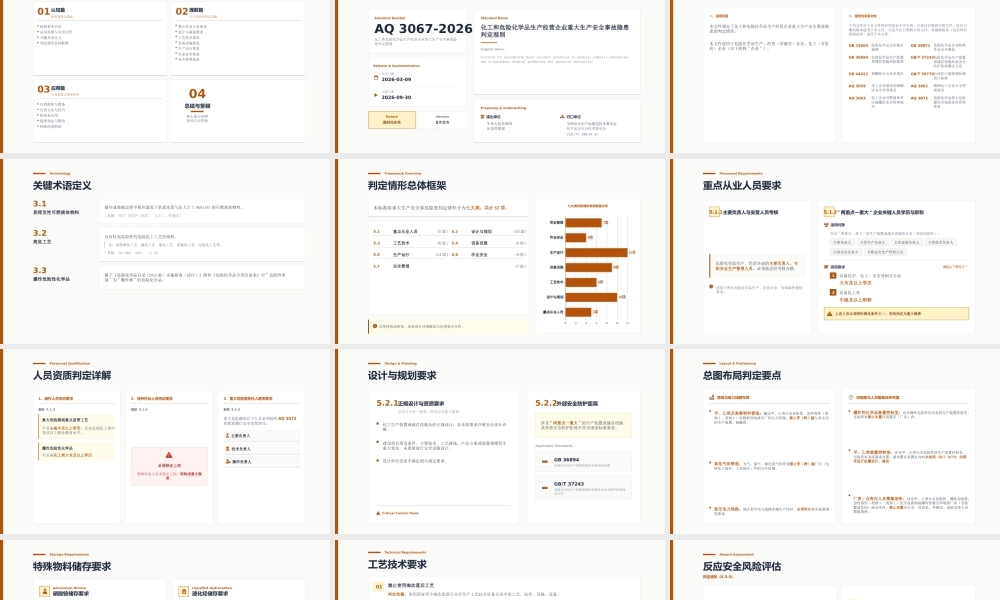Open the 重点从业人员要求 slide thumbnail

837,251
